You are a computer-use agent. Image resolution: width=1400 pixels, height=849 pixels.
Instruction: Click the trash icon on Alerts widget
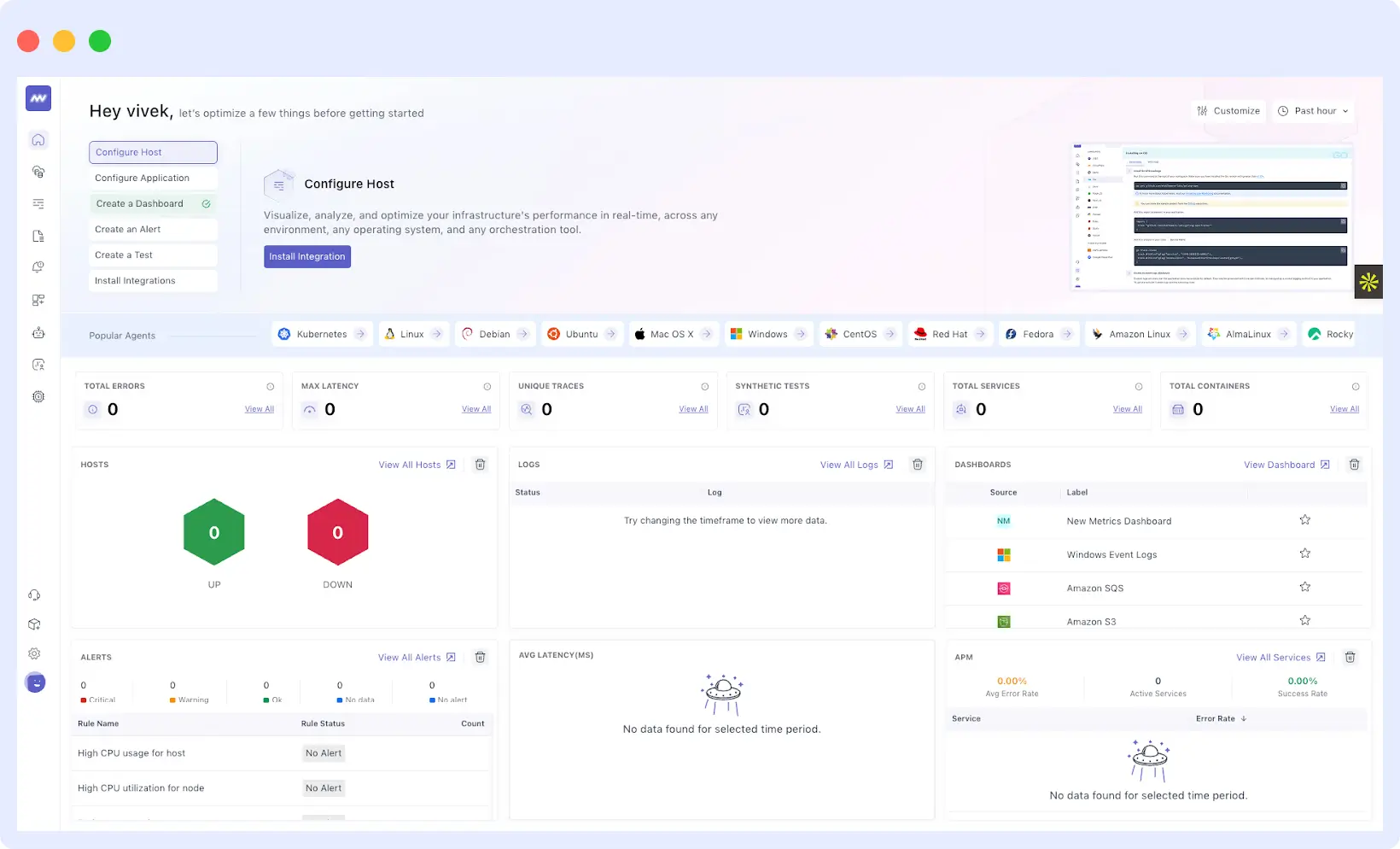click(481, 657)
